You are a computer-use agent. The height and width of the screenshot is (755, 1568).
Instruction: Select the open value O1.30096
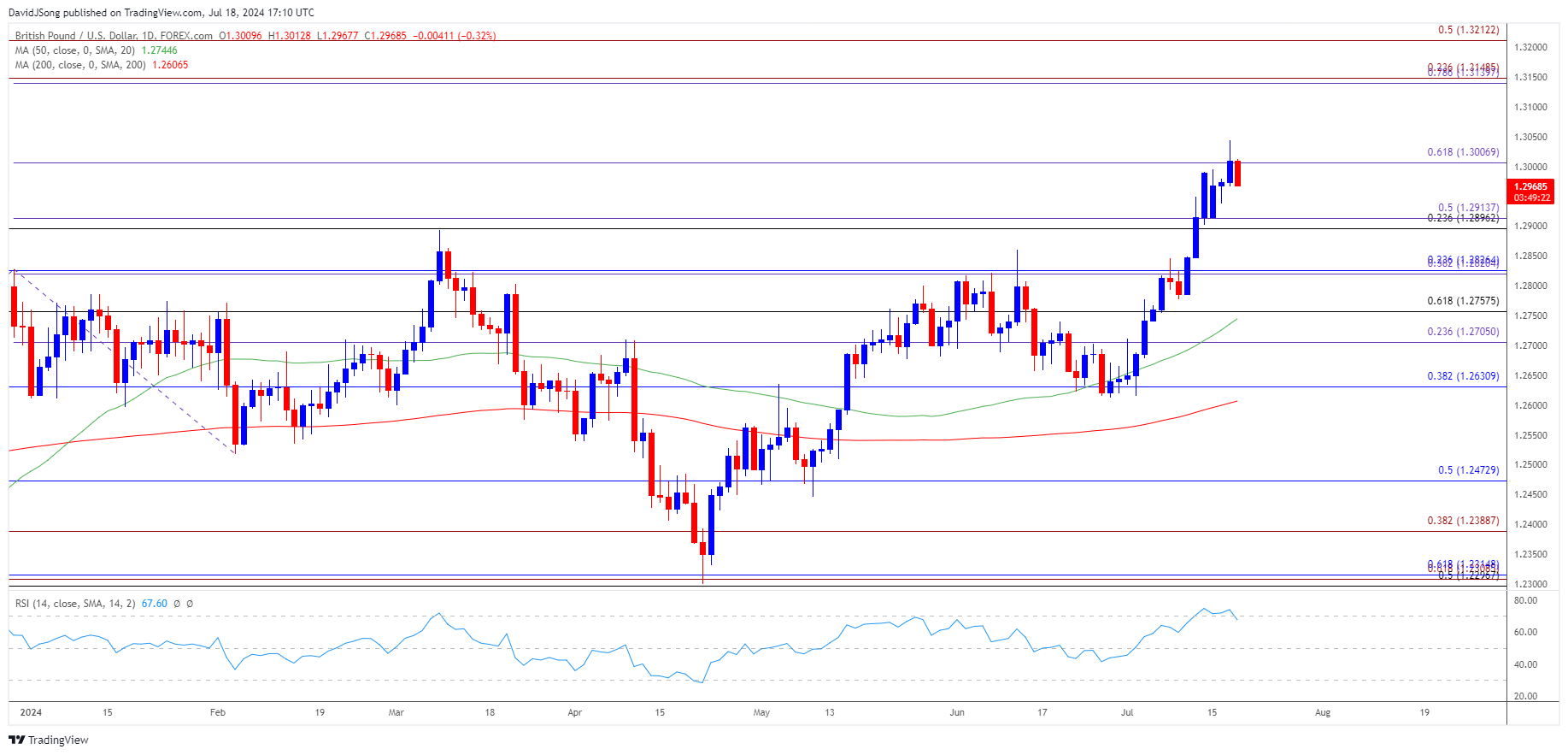point(241,36)
